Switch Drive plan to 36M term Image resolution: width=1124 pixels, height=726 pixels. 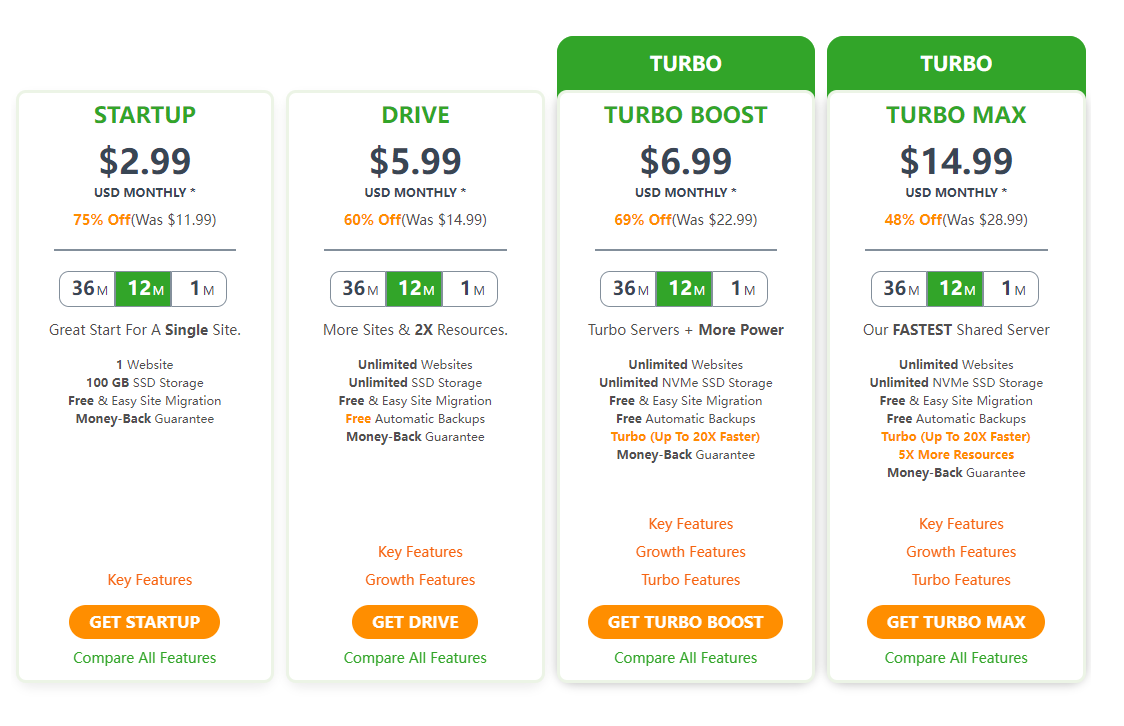(x=359, y=289)
